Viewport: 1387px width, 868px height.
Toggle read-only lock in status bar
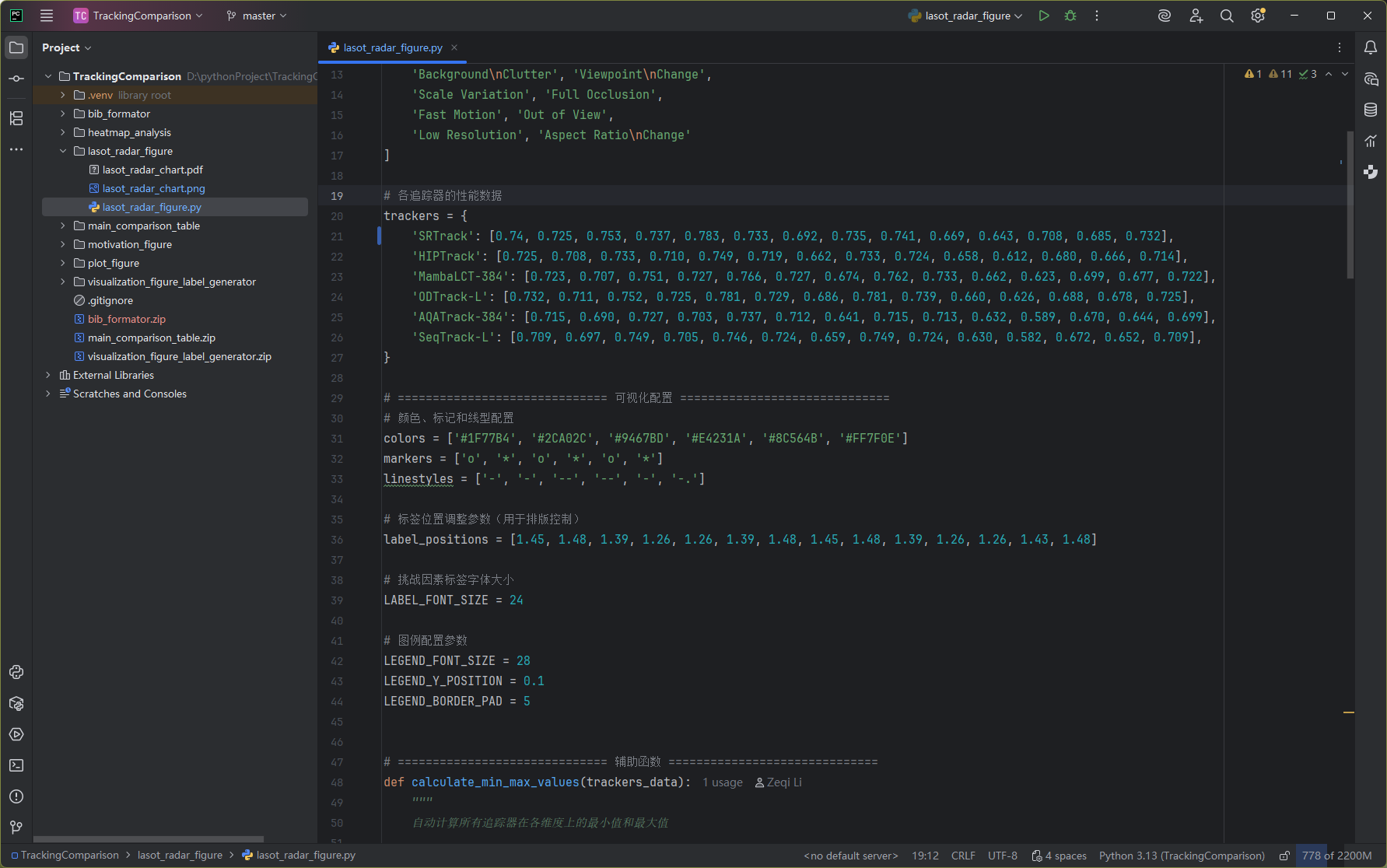pyautogui.click(x=1284, y=856)
